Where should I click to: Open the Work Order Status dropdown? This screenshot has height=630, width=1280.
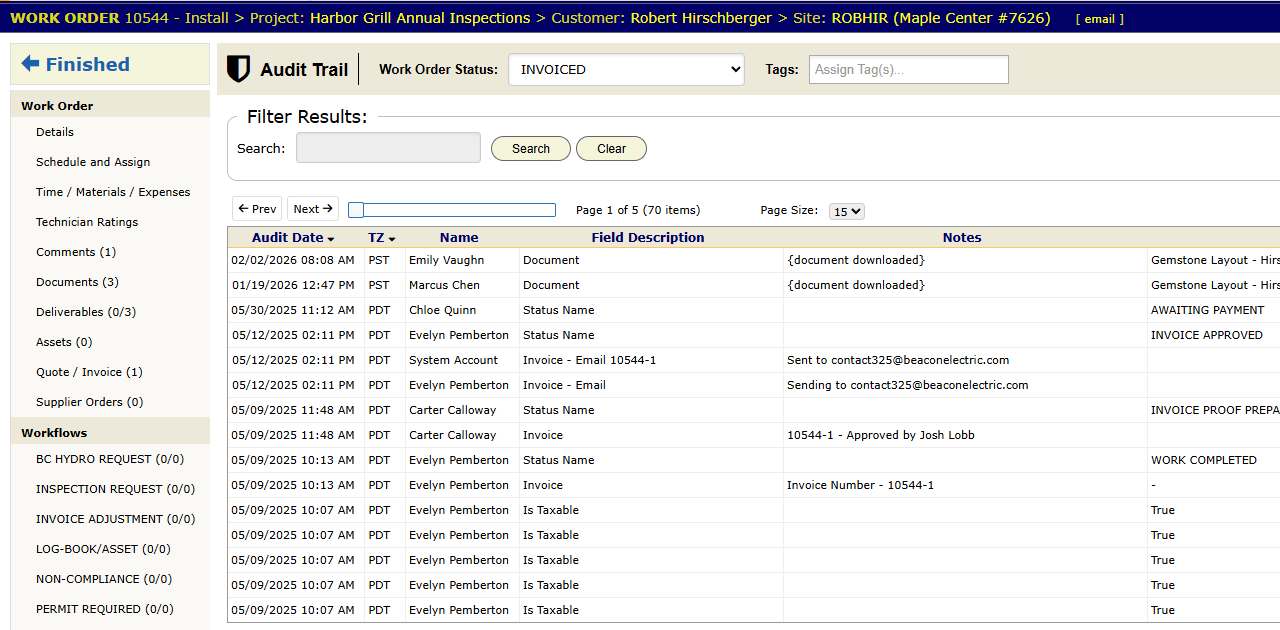(x=626, y=69)
